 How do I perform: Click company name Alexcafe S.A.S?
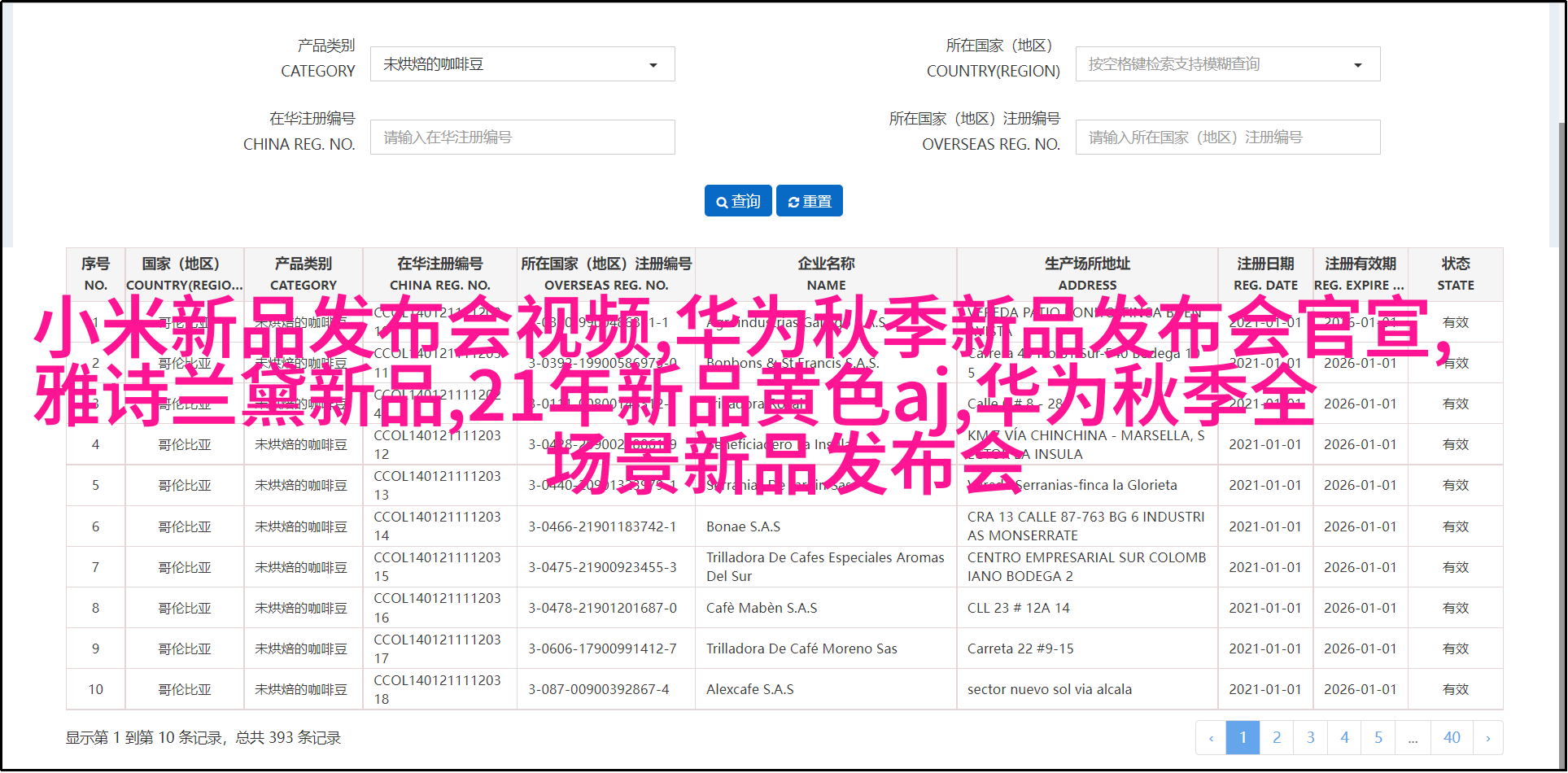pyautogui.click(x=750, y=689)
